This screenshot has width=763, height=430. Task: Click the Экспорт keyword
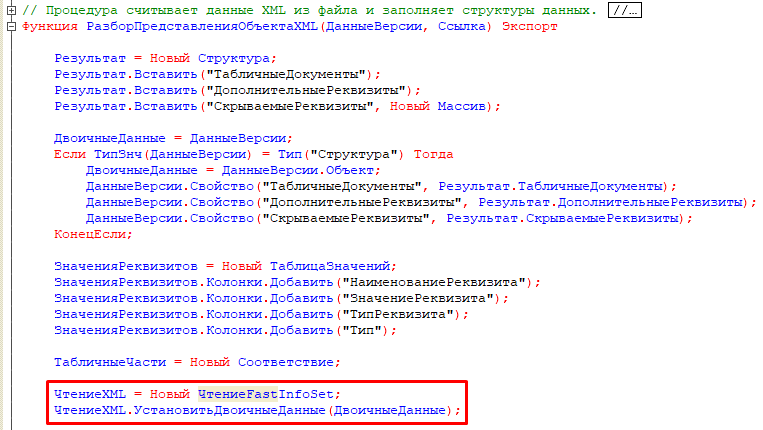[529, 26]
